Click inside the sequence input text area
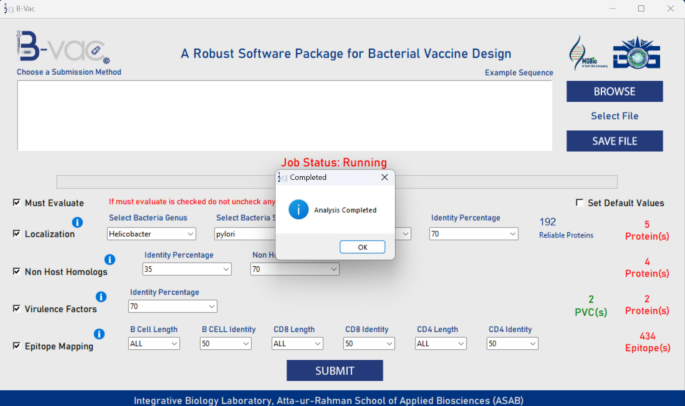The width and height of the screenshot is (685, 406). pyautogui.click(x=284, y=115)
